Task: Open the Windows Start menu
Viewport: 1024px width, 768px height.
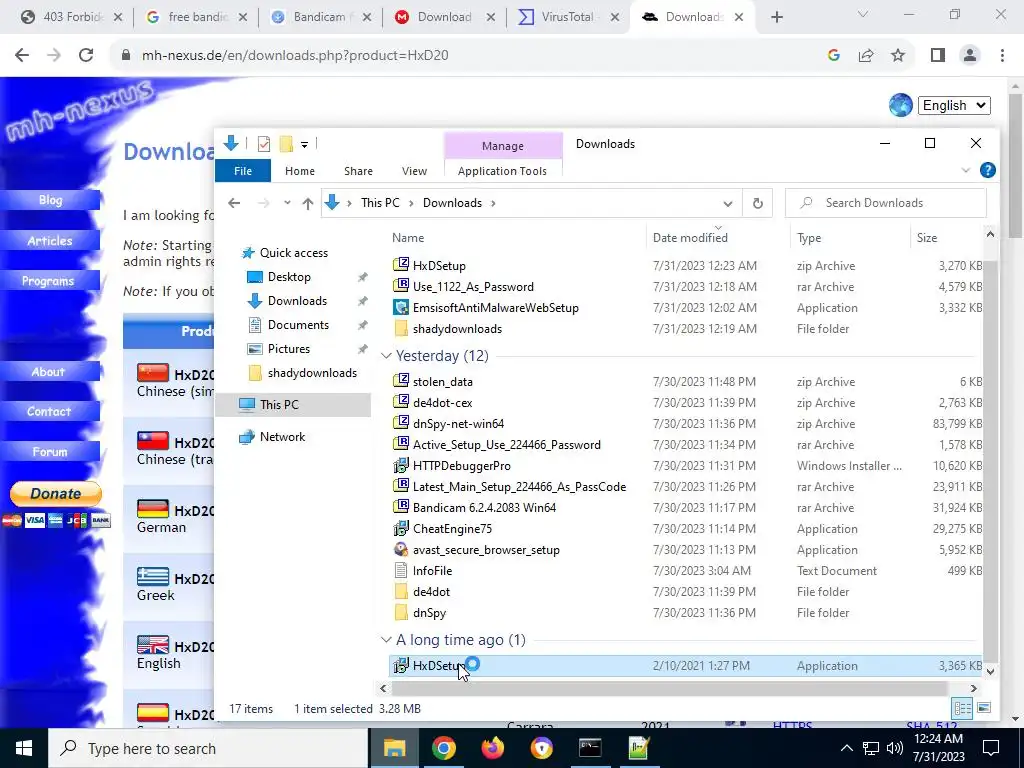Action: click(24, 748)
